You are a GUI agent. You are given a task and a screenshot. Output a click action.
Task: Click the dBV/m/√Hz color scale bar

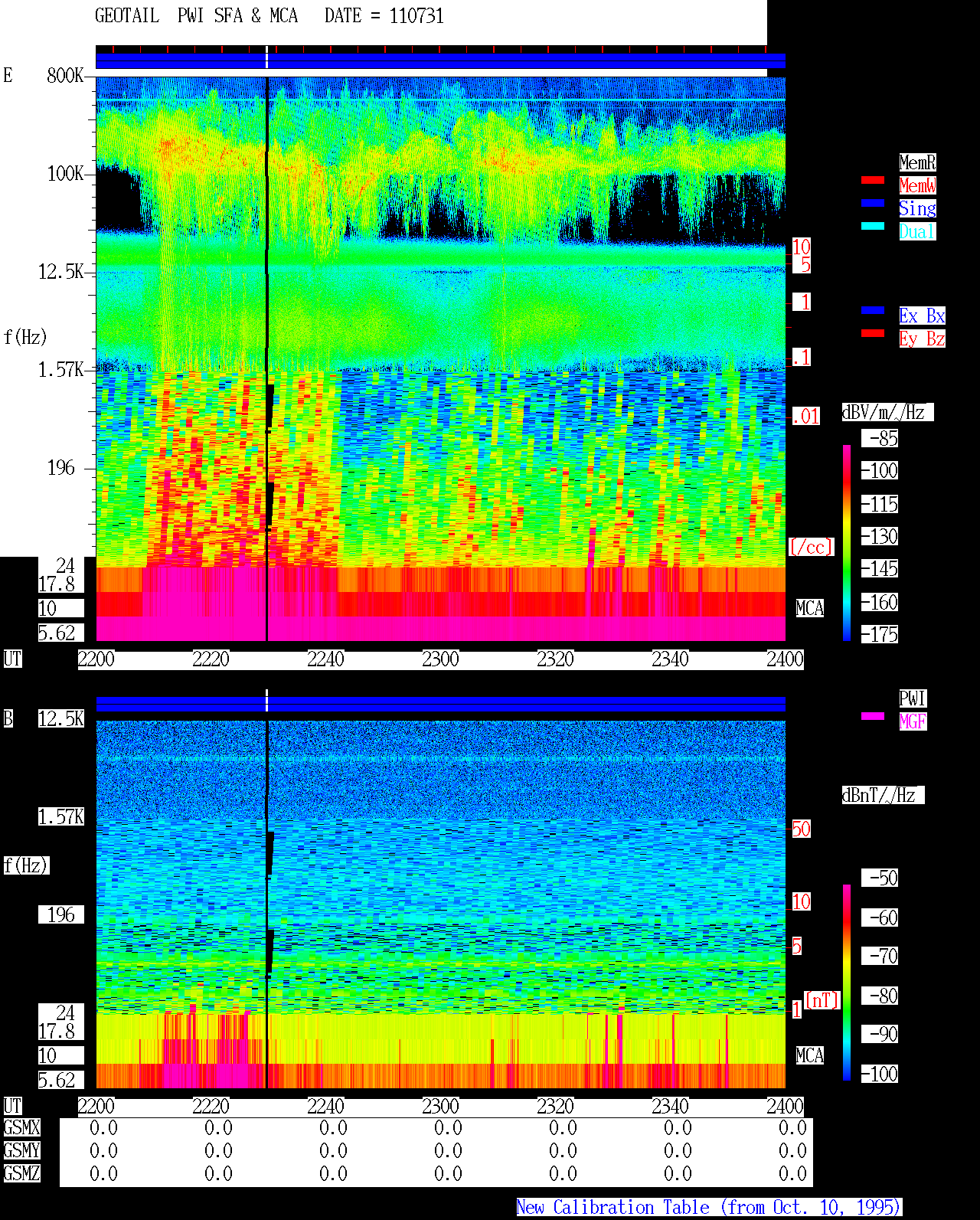click(x=847, y=542)
